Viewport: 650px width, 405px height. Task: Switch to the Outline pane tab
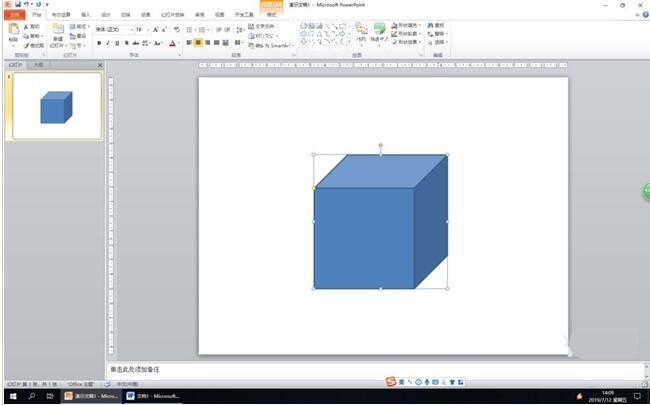[x=39, y=65]
